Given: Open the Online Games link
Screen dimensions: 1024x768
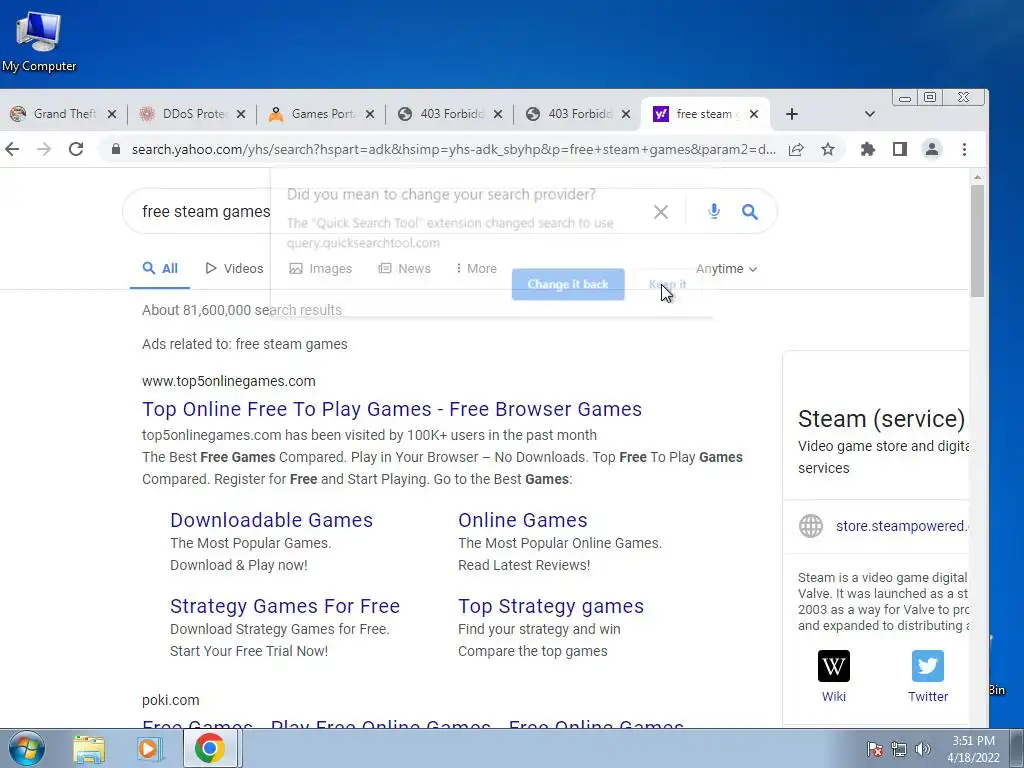Looking at the screenshot, I should tap(522, 520).
